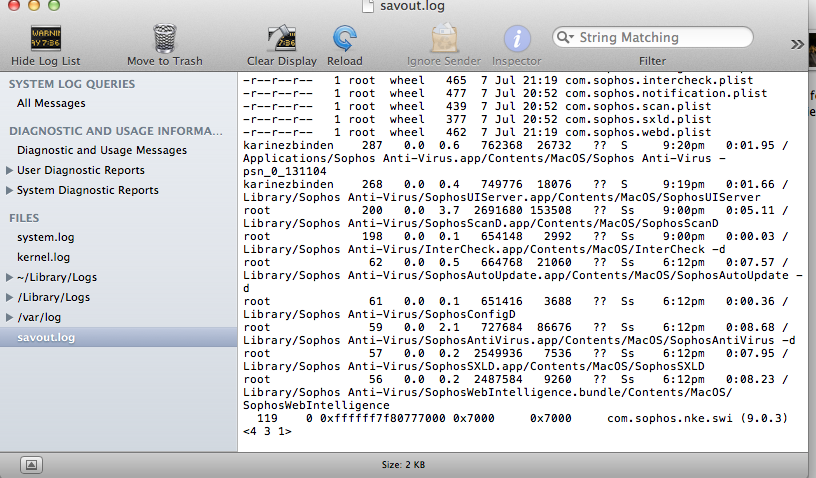Click the psn_0_131104 text line

click(x=285, y=171)
